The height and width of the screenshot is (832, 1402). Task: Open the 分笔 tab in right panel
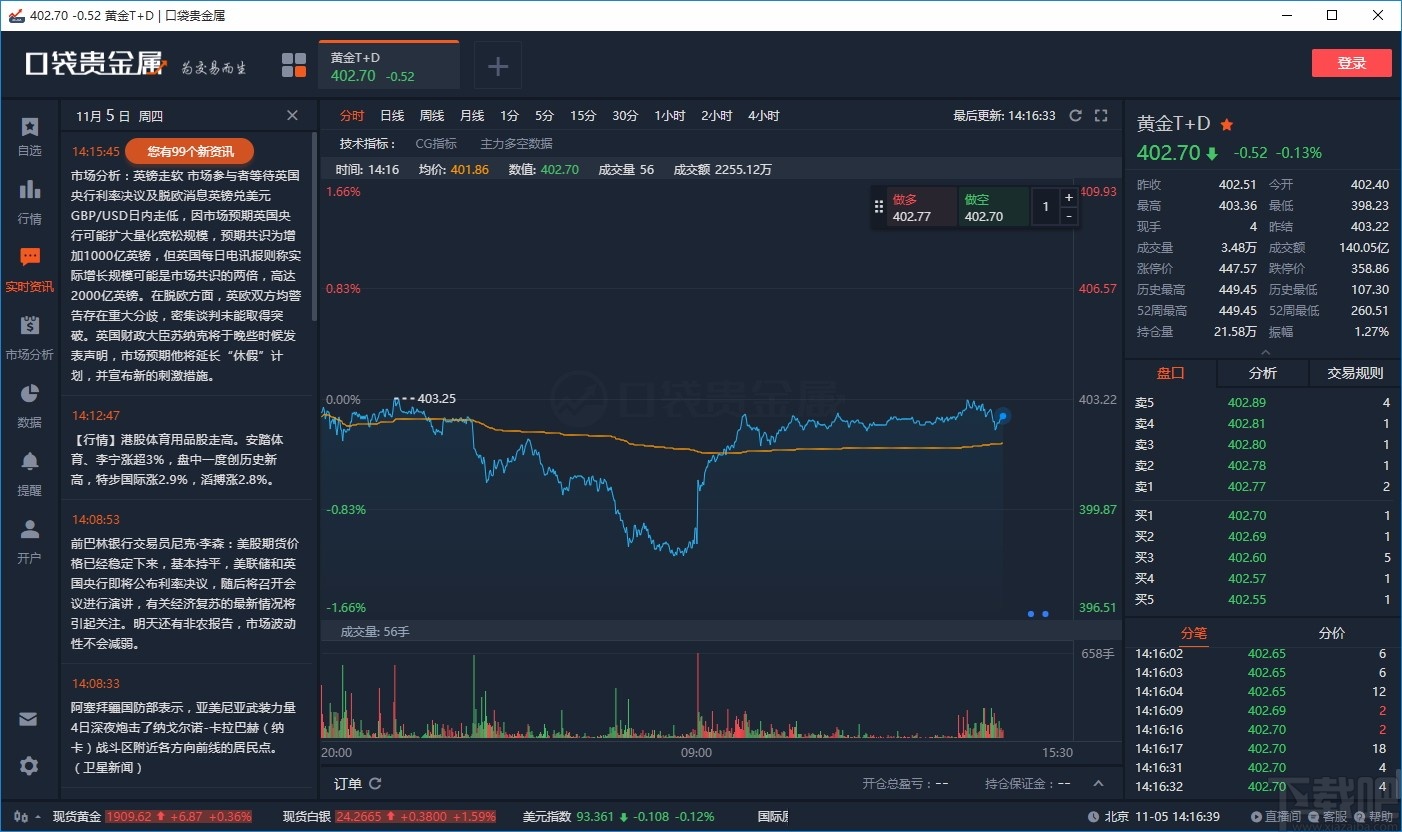pos(1193,633)
